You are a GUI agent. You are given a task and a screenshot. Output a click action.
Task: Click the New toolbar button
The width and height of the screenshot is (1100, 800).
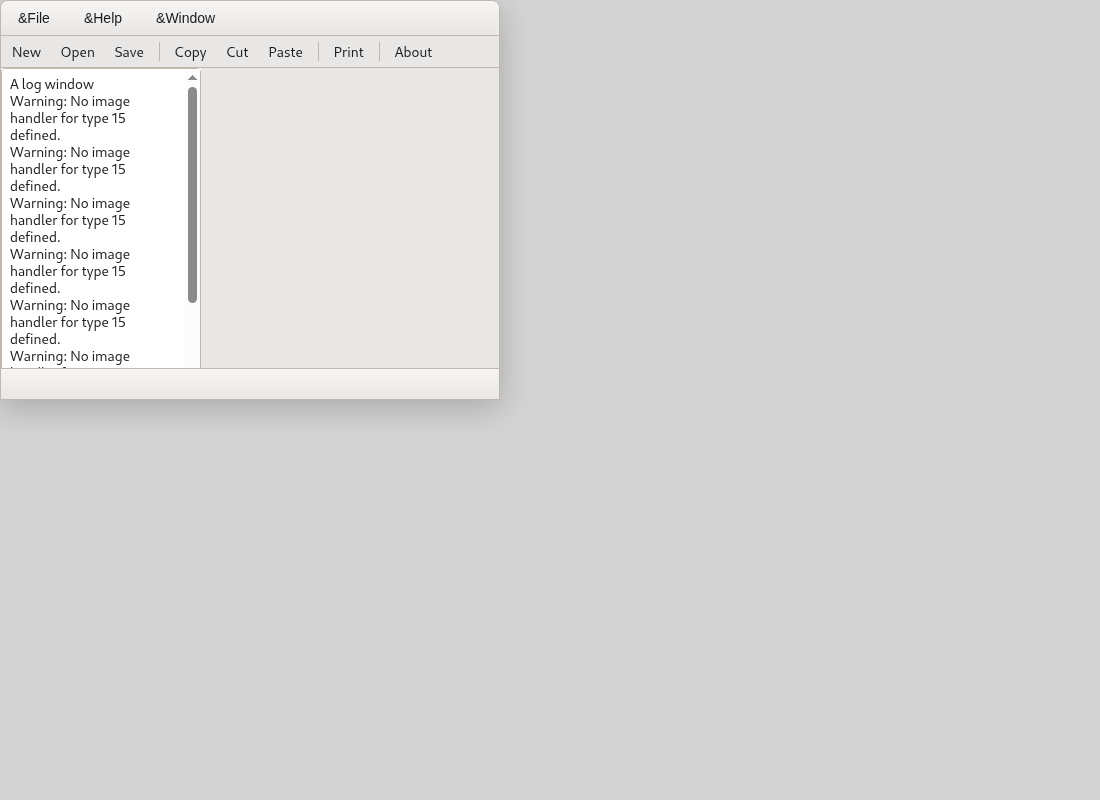point(27,52)
